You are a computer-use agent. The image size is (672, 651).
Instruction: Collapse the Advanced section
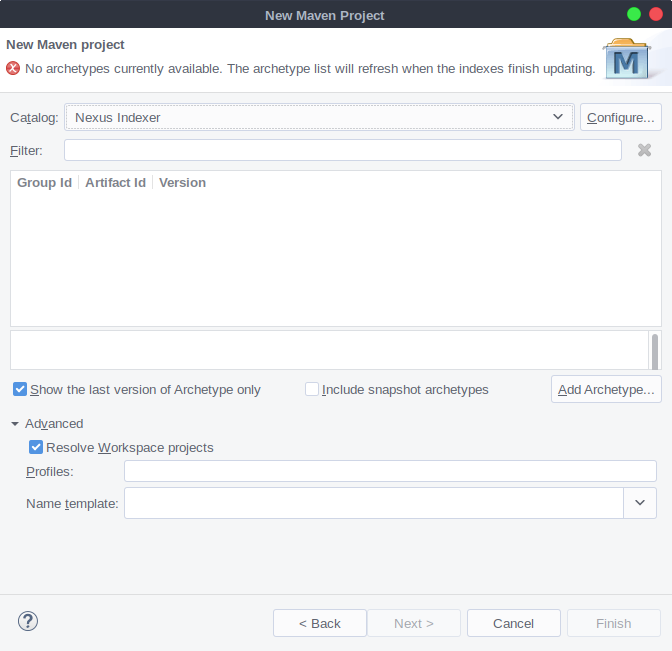pos(15,424)
